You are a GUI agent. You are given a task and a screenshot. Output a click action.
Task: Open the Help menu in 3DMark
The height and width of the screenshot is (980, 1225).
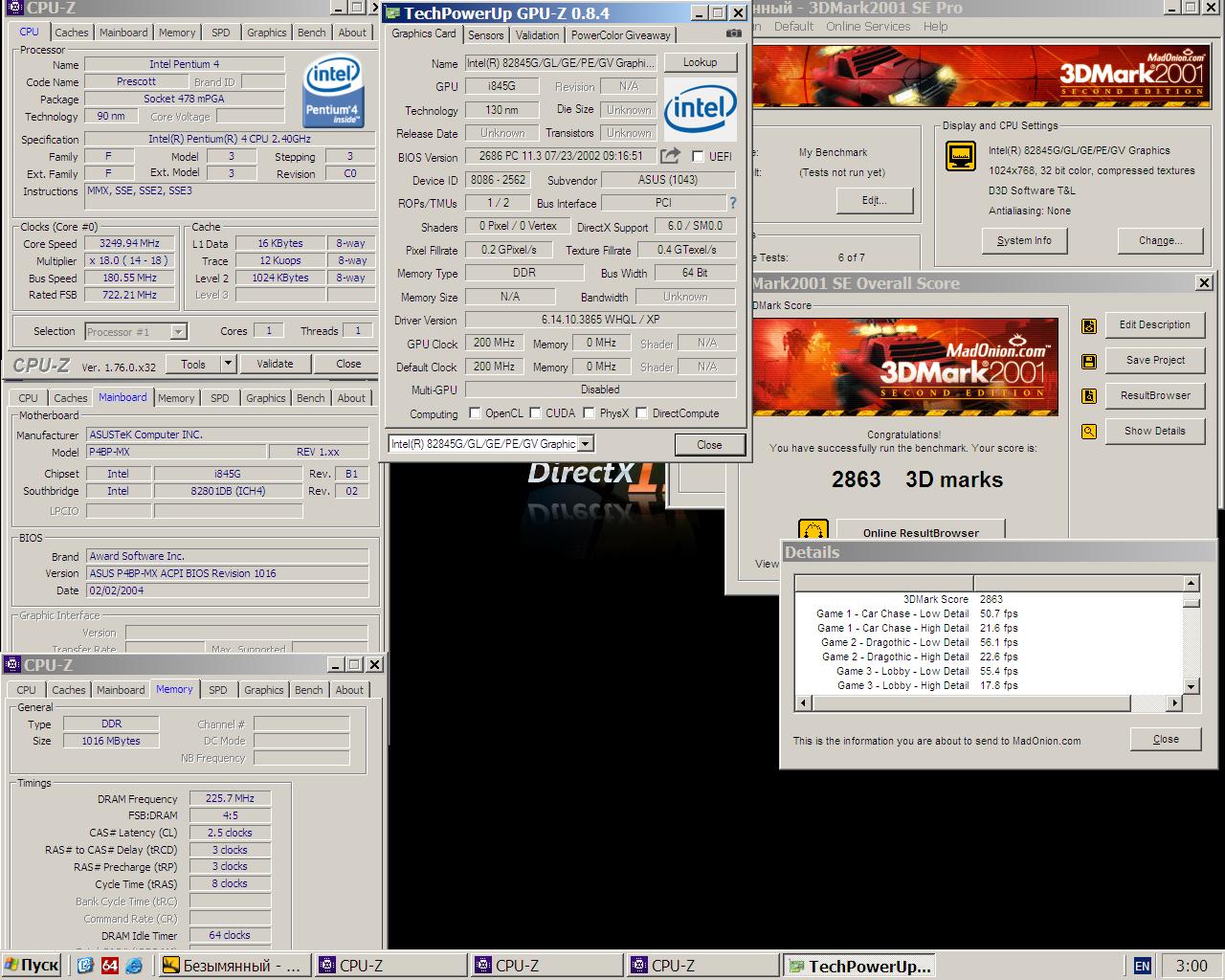[935, 27]
